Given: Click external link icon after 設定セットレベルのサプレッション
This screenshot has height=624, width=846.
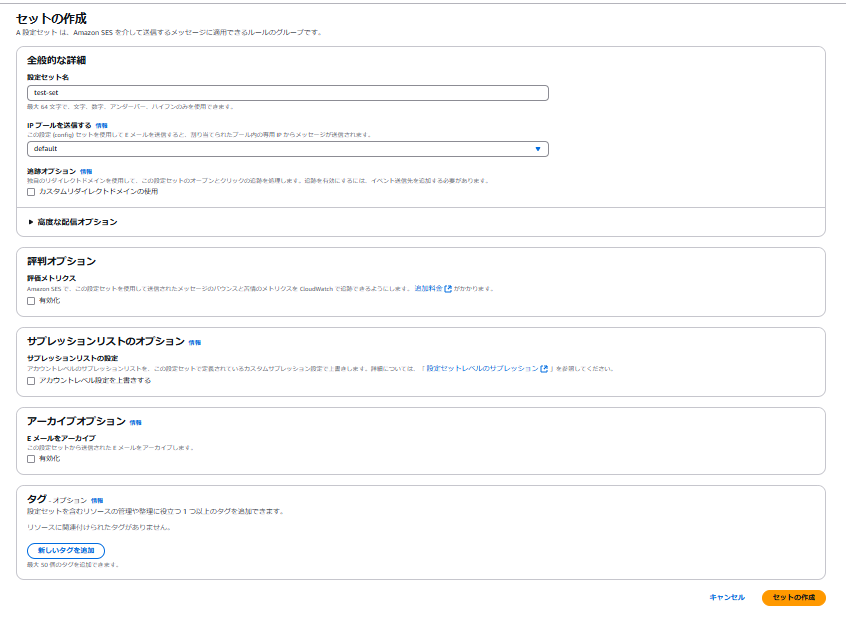Looking at the screenshot, I should pyautogui.click(x=544, y=368).
